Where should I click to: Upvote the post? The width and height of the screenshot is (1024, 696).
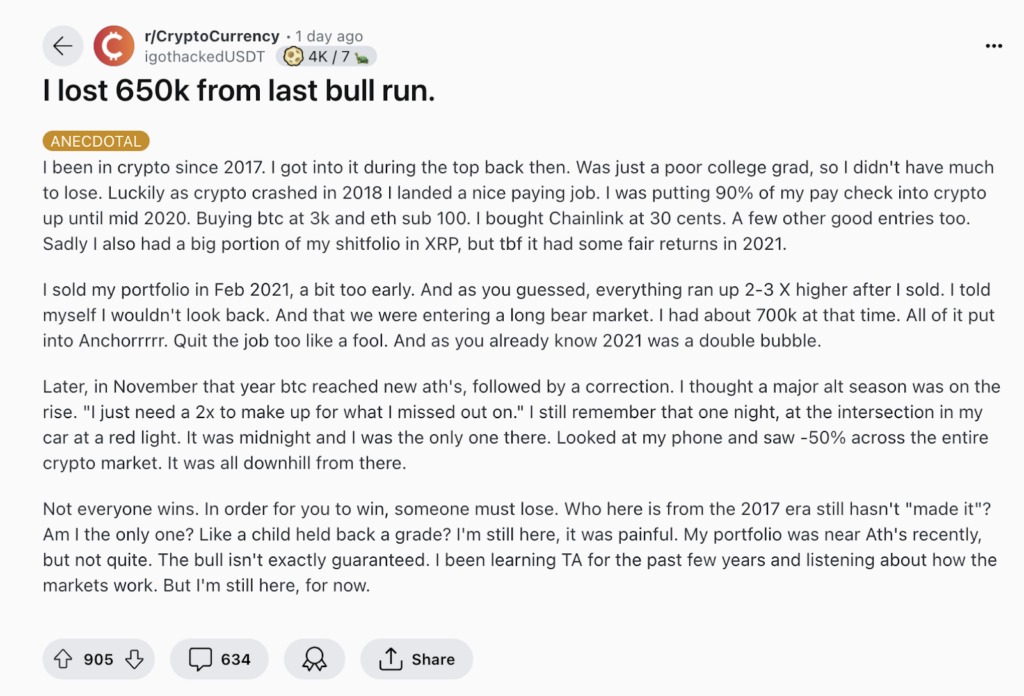coord(64,659)
